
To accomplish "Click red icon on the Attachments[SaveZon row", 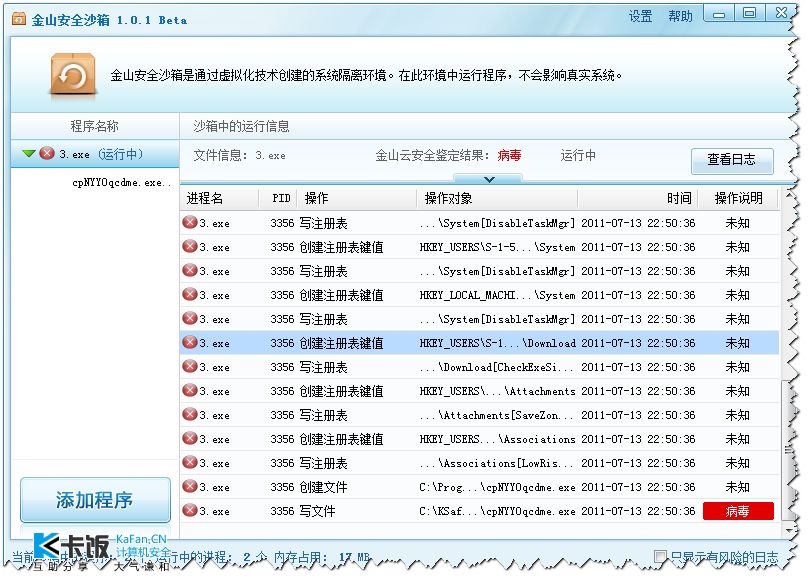I will pyautogui.click(x=189, y=415).
